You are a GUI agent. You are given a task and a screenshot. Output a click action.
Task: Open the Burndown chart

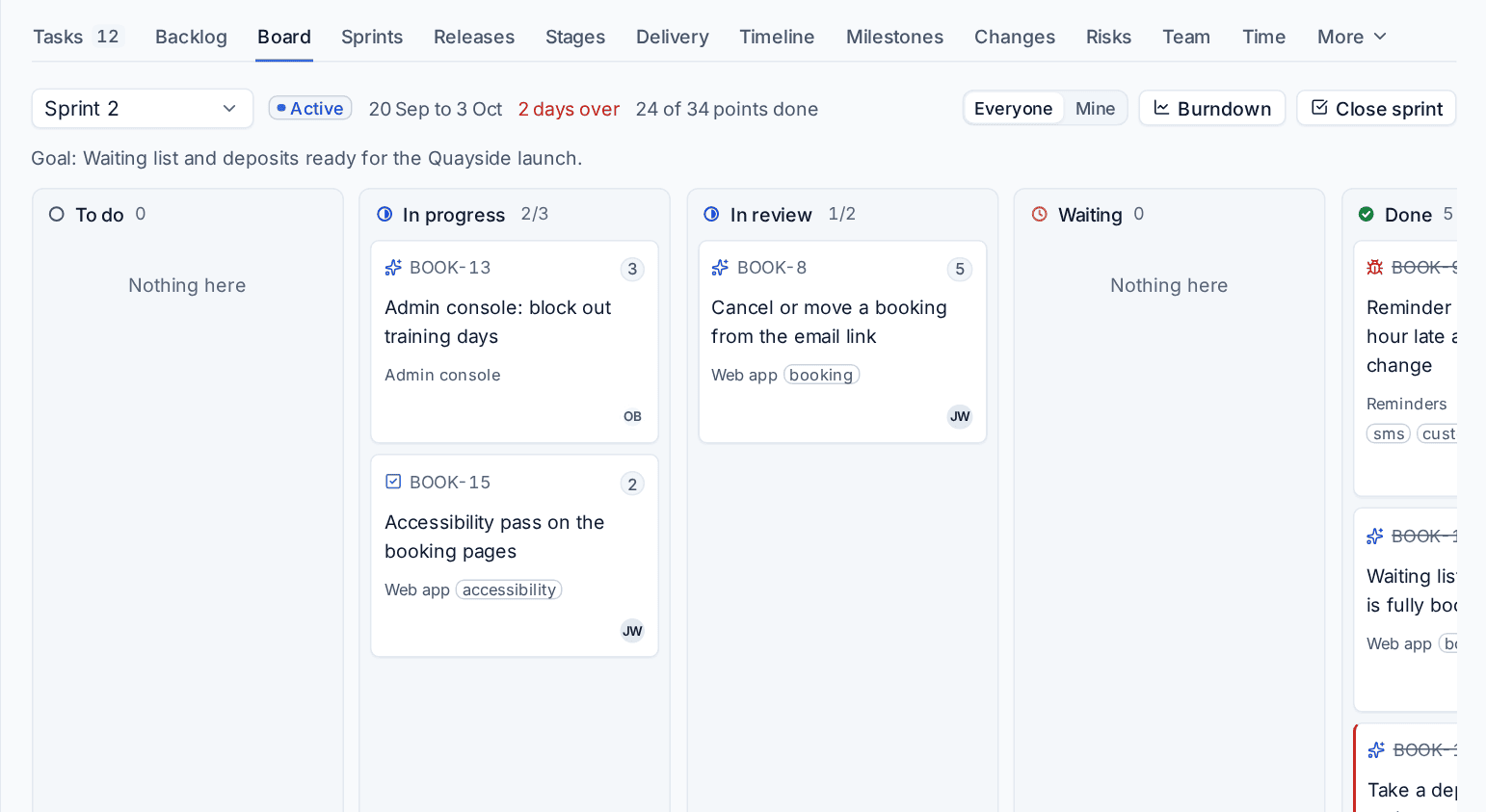(1212, 109)
